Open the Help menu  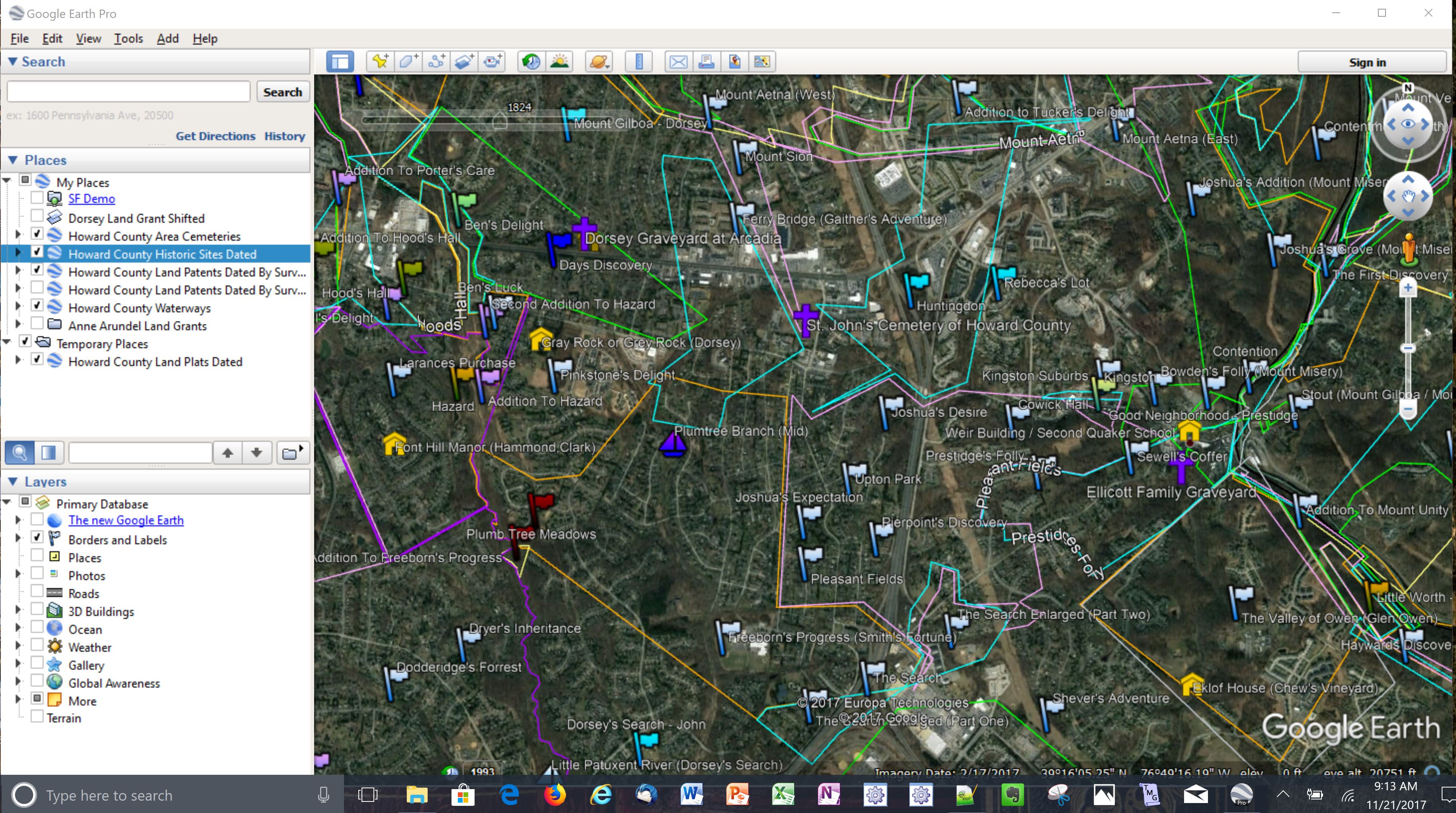pos(205,39)
